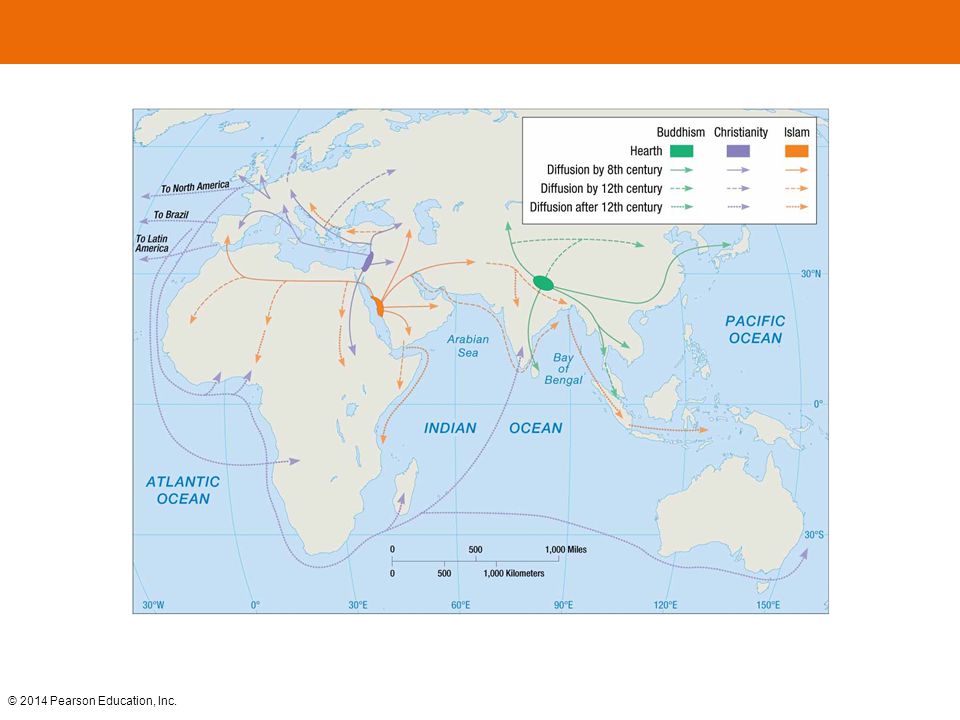Click the green Buddhism hearth oval on map
The width and height of the screenshot is (960, 720).
[544, 283]
